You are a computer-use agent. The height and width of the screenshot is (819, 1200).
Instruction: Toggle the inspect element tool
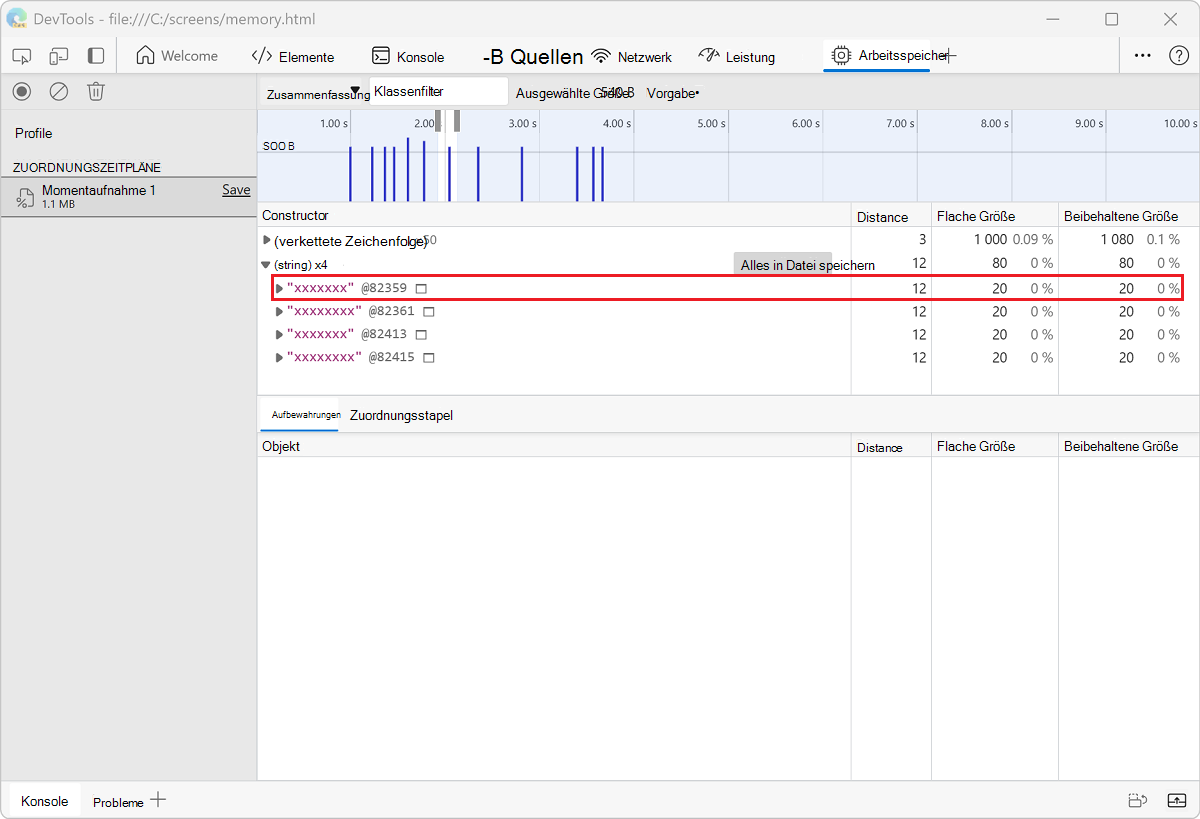point(22,56)
